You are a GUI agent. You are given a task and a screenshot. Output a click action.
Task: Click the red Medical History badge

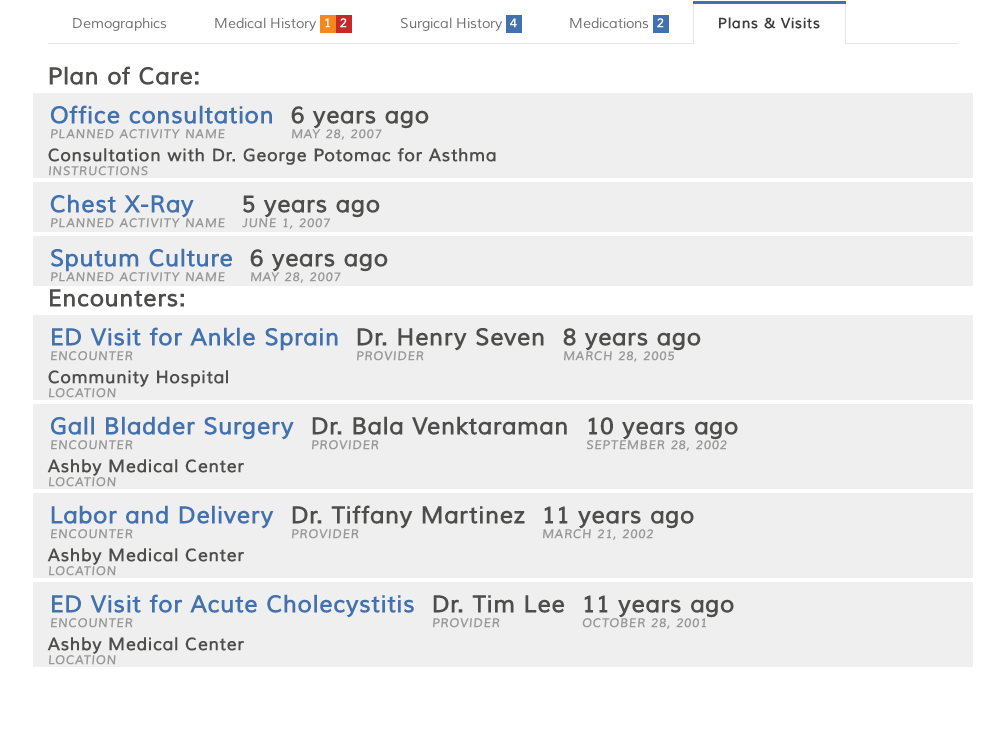pos(344,24)
